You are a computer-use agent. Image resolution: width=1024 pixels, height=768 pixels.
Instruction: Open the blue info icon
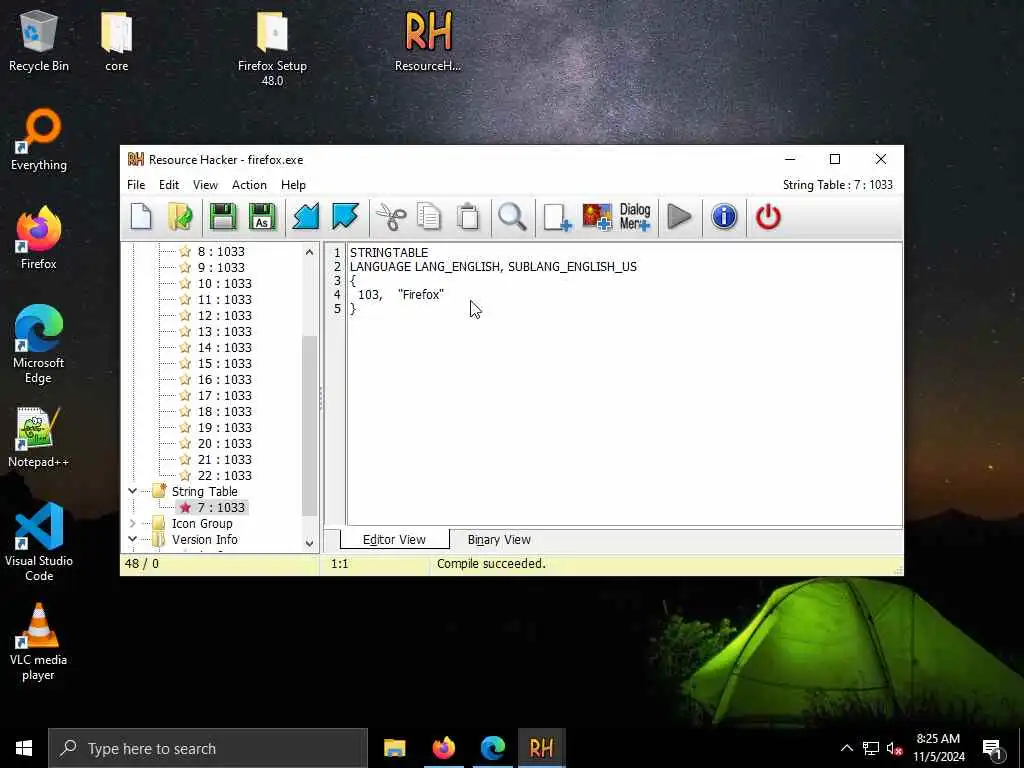(724, 217)
